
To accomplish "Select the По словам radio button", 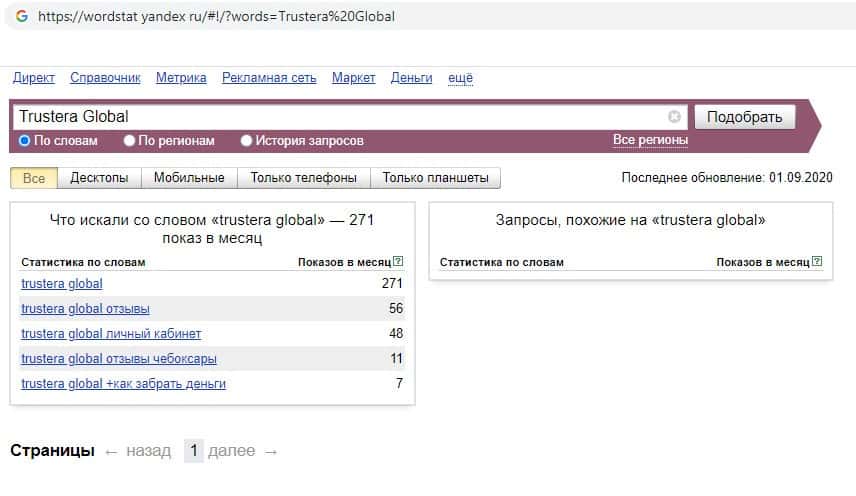I will point(24,140).
